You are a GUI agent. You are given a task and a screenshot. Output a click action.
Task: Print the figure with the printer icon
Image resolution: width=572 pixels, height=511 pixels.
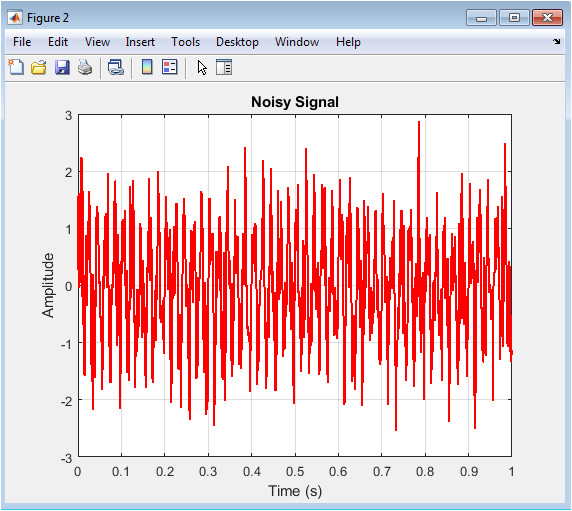85,67
